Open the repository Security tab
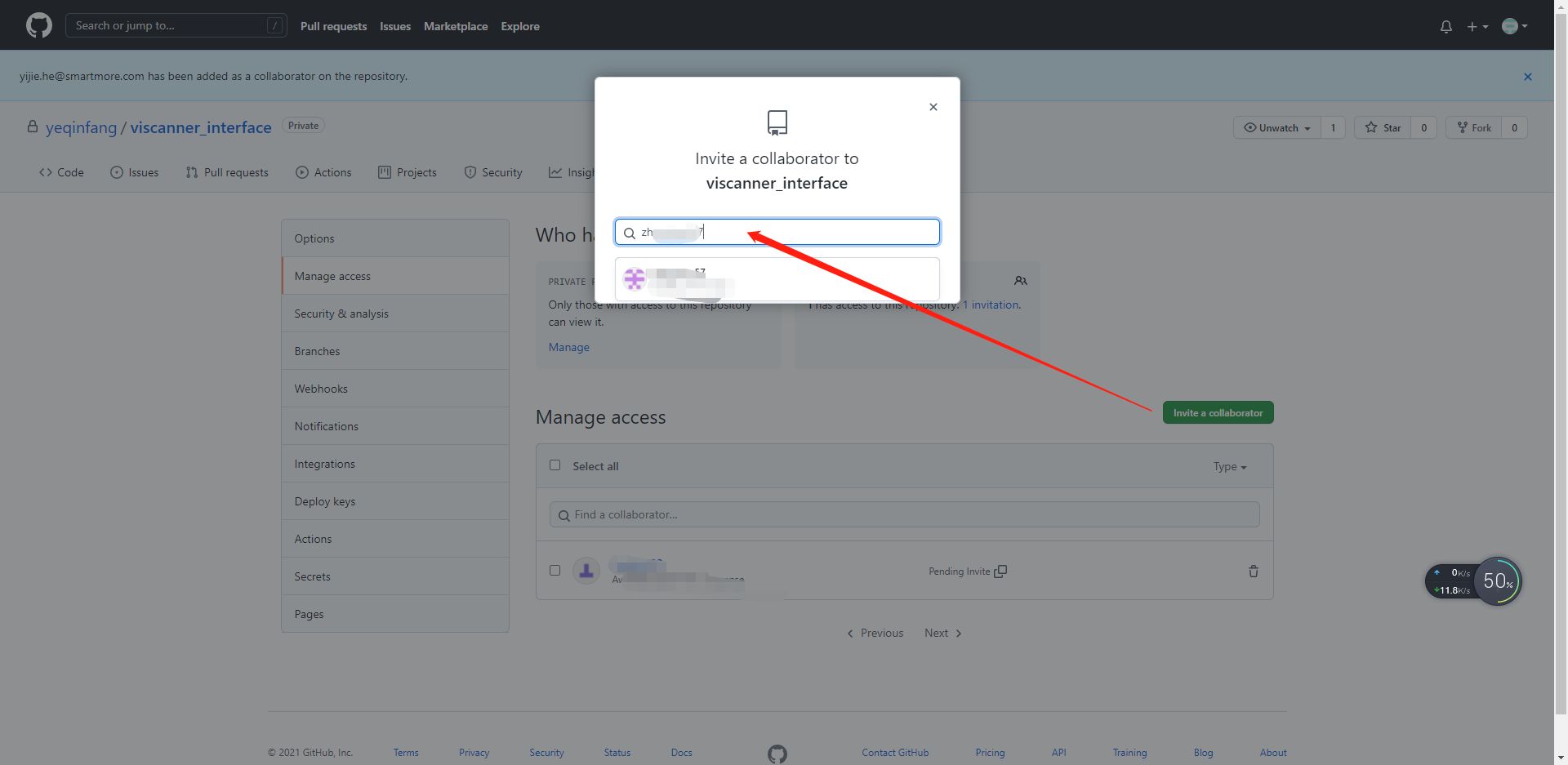 [x=493, y=172]
